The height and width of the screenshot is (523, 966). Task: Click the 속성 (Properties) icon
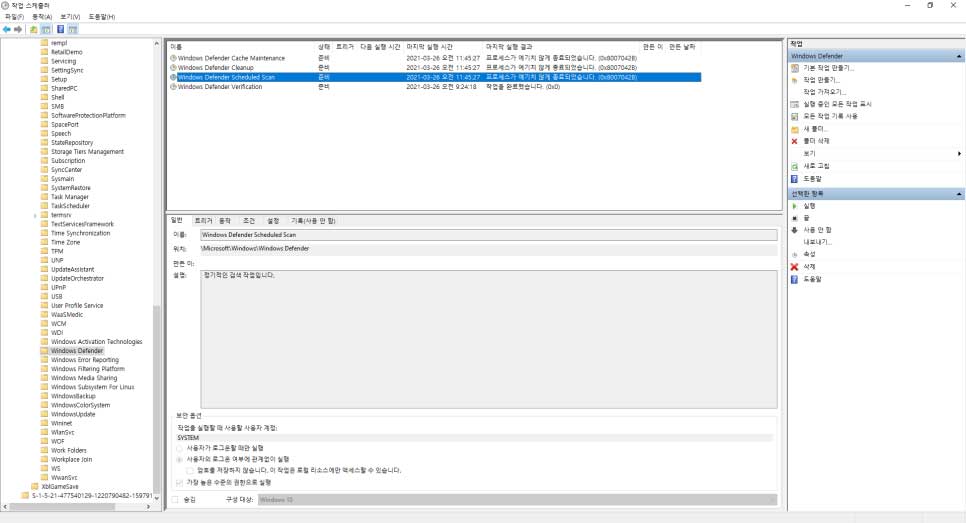point(795,254)
